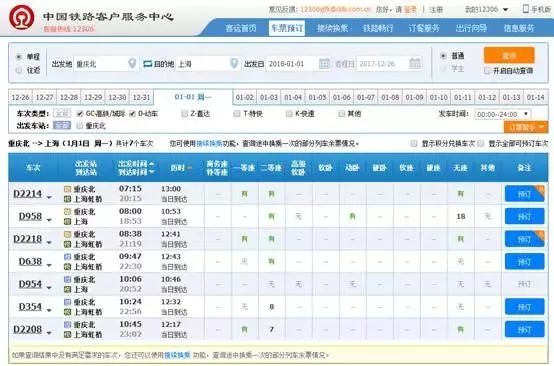Image resolution: width=554 pixels, height=366 pixels.
Task: Swap departure and destination icon
Action: [x=148, y=64]
